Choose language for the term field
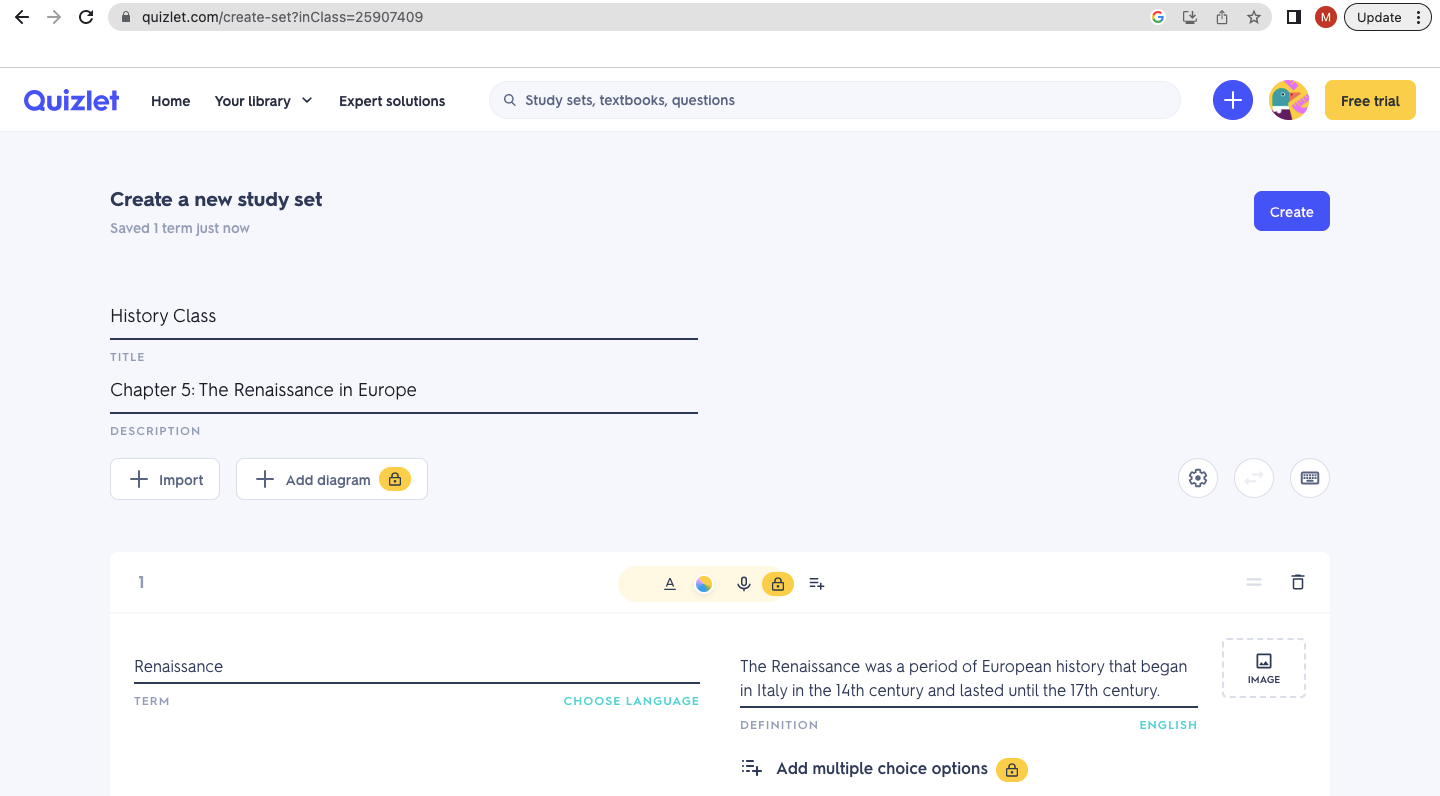This screenshot has width=1440, height=796. tap(631, 701)
